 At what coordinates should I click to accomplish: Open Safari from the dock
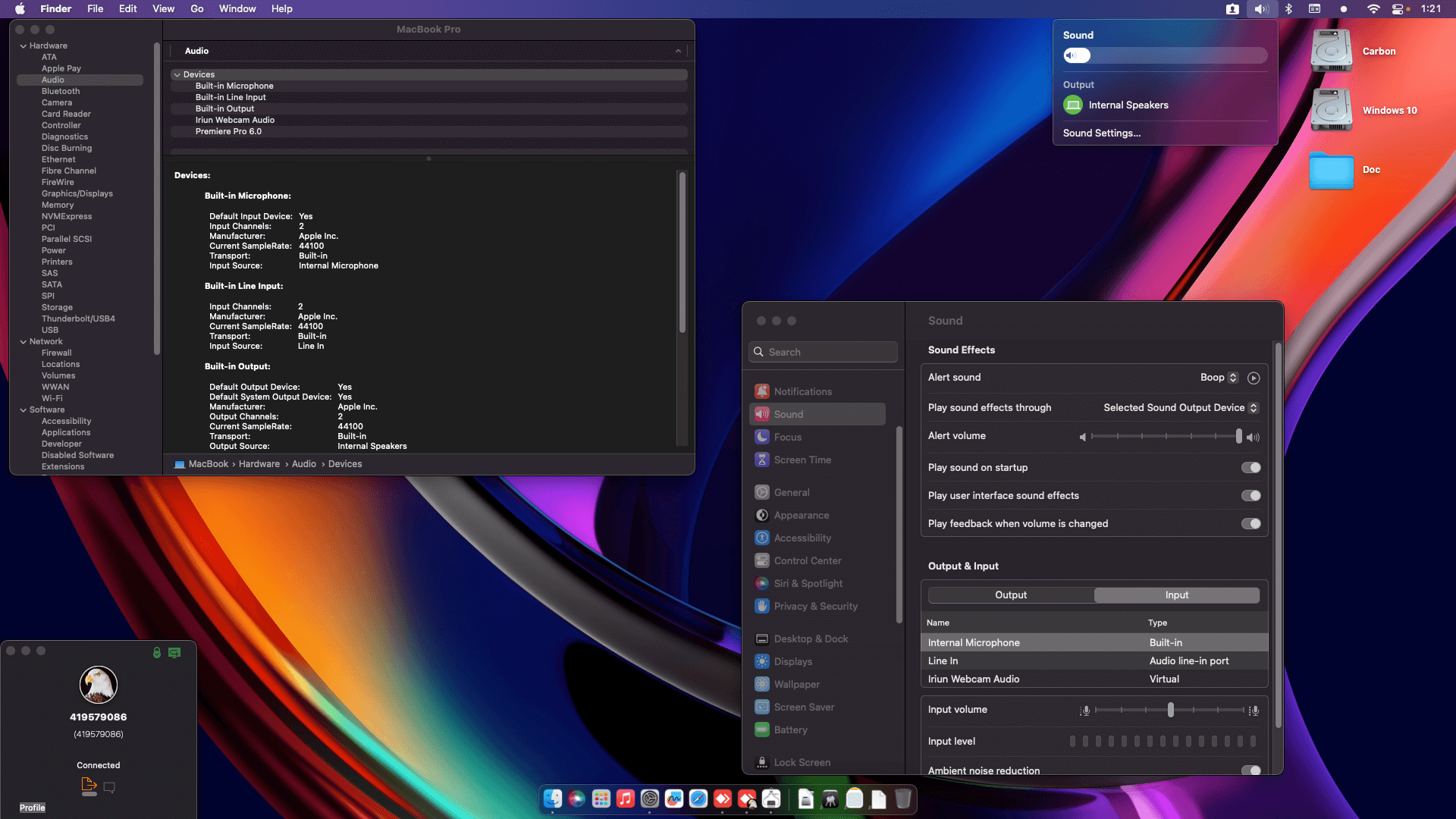click(698, 799)
